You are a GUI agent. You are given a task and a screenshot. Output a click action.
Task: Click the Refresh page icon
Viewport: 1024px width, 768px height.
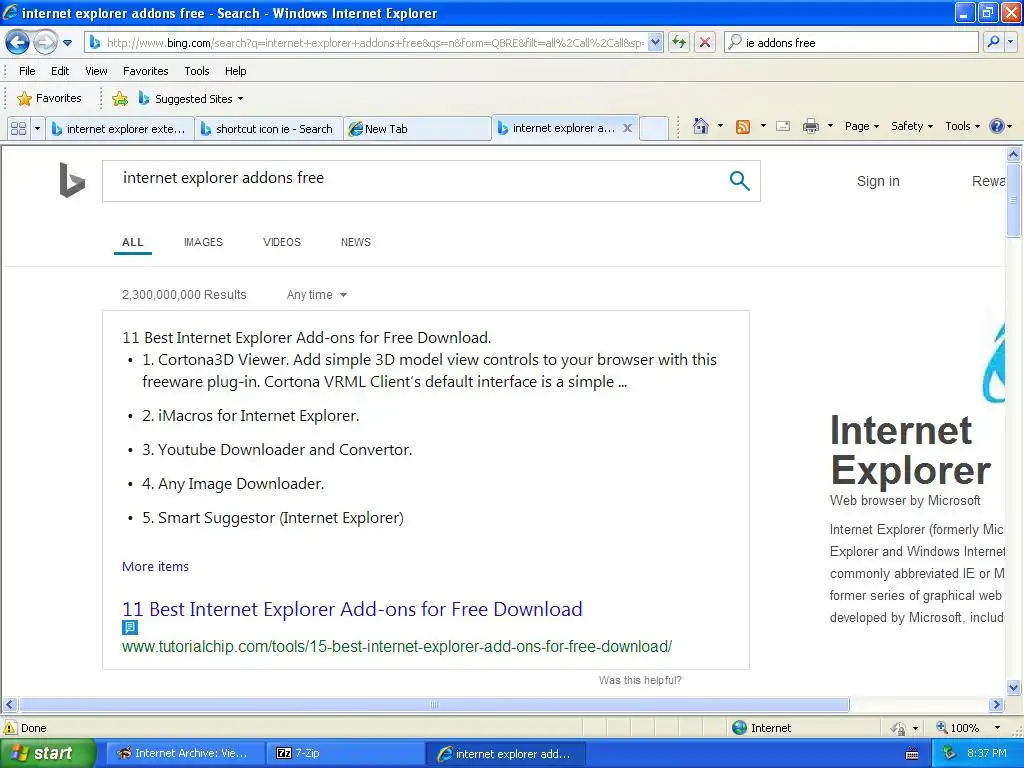point(679,43)
